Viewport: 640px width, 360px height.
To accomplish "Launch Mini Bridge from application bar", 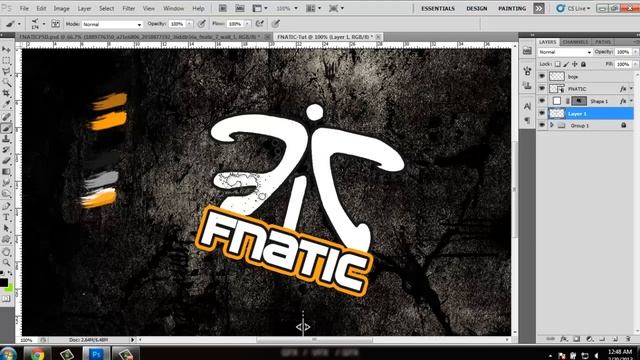I will tap(240, 8).
